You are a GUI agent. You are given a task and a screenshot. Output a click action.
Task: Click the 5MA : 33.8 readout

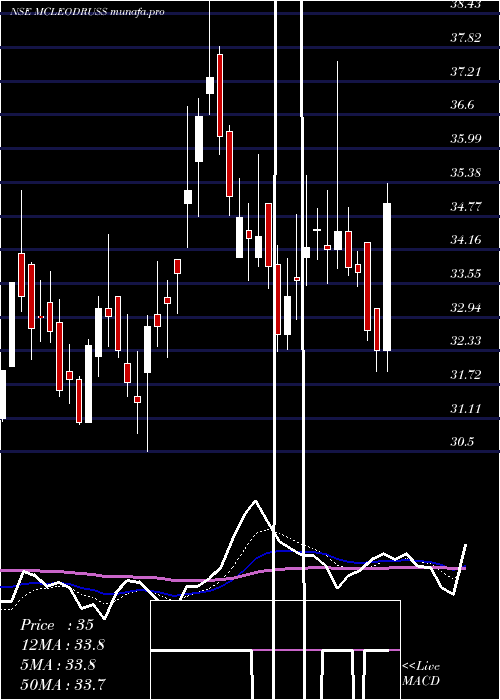(x=58, y=664)
